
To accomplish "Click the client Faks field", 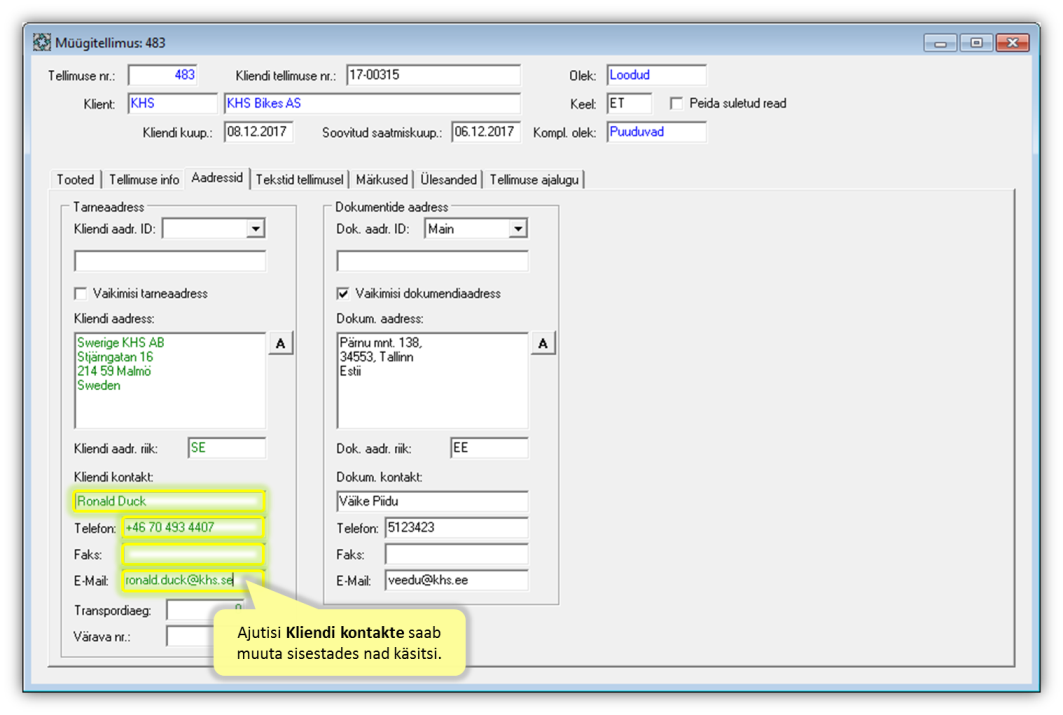I will [x=193, y=554].
